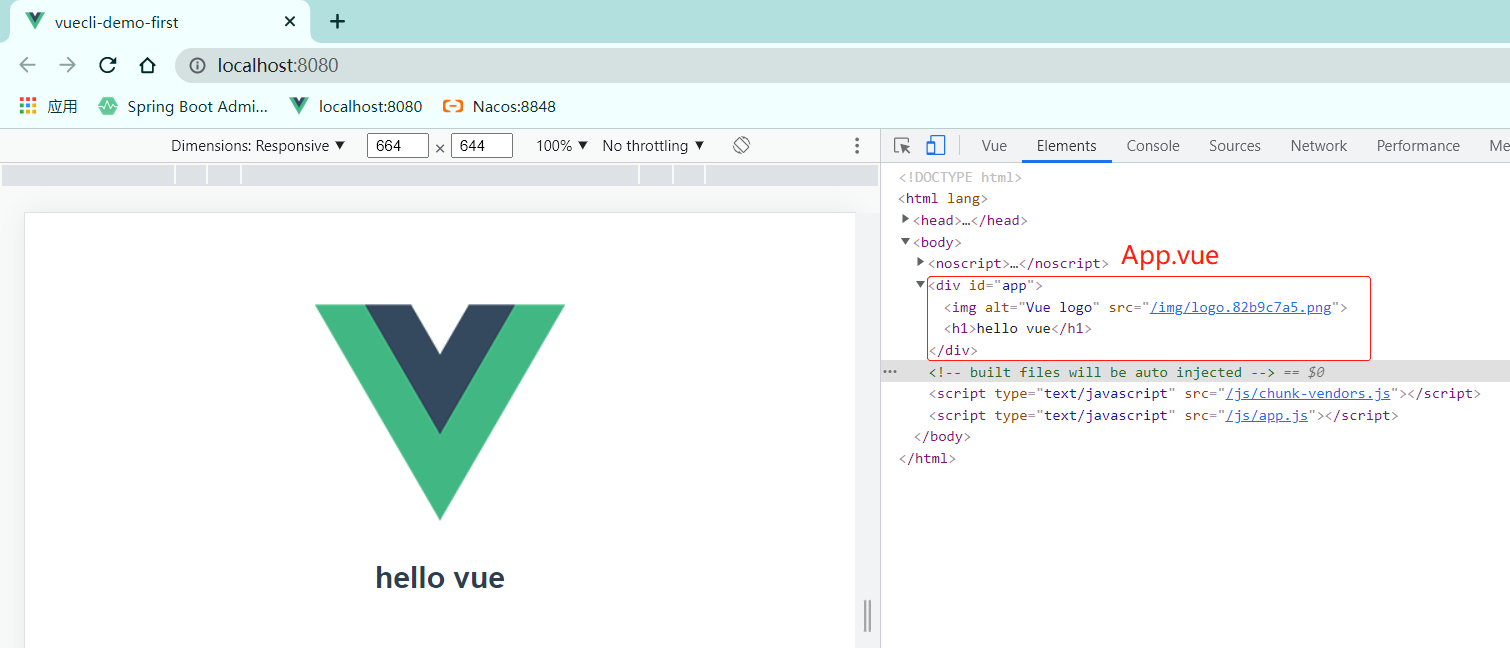Open device toolbar more options menu
The width and height of the screenshot is (1510, 648).
pos(857,146)
